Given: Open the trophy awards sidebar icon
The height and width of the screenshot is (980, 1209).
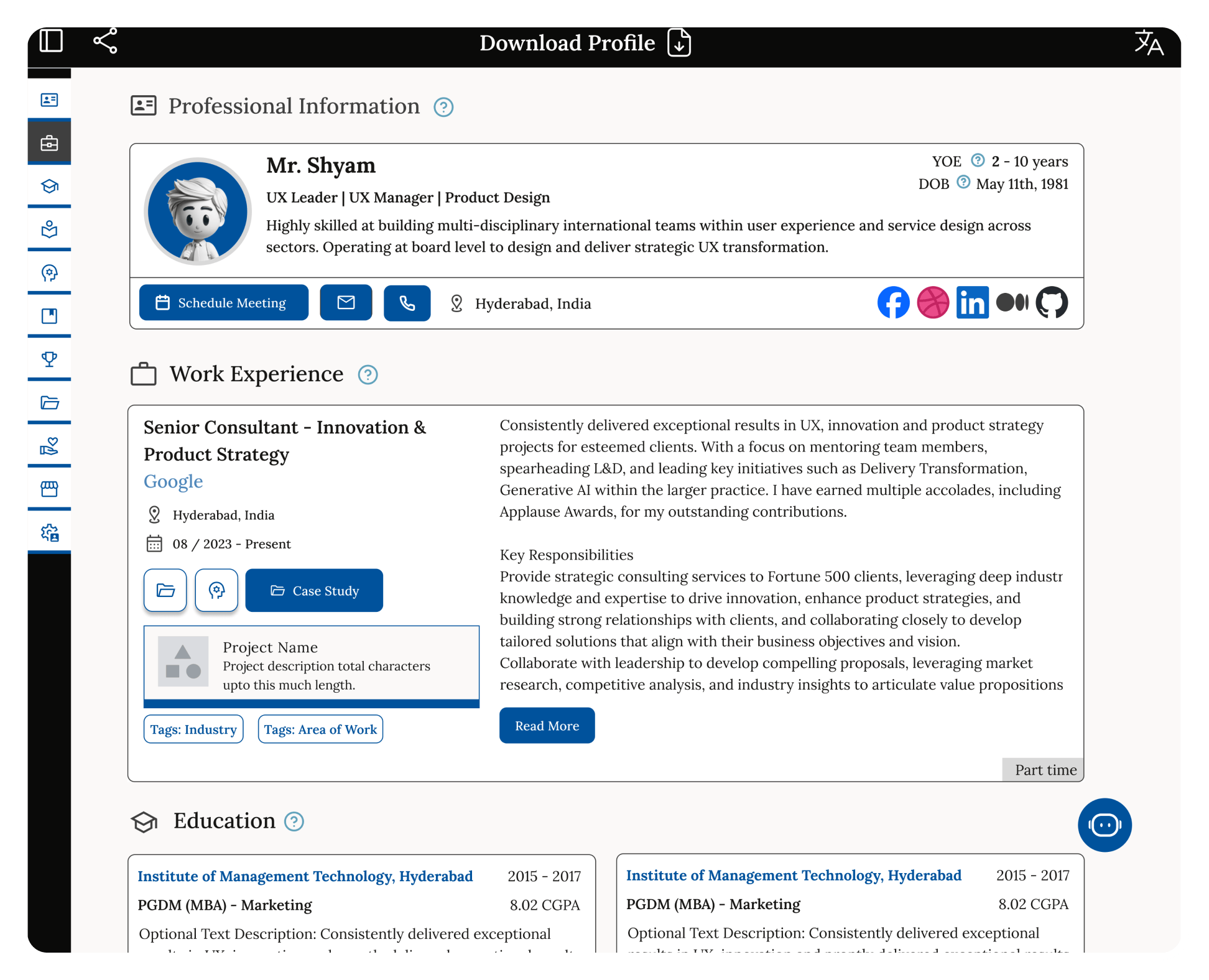Looking at the screenshot, I should (49, 359).
